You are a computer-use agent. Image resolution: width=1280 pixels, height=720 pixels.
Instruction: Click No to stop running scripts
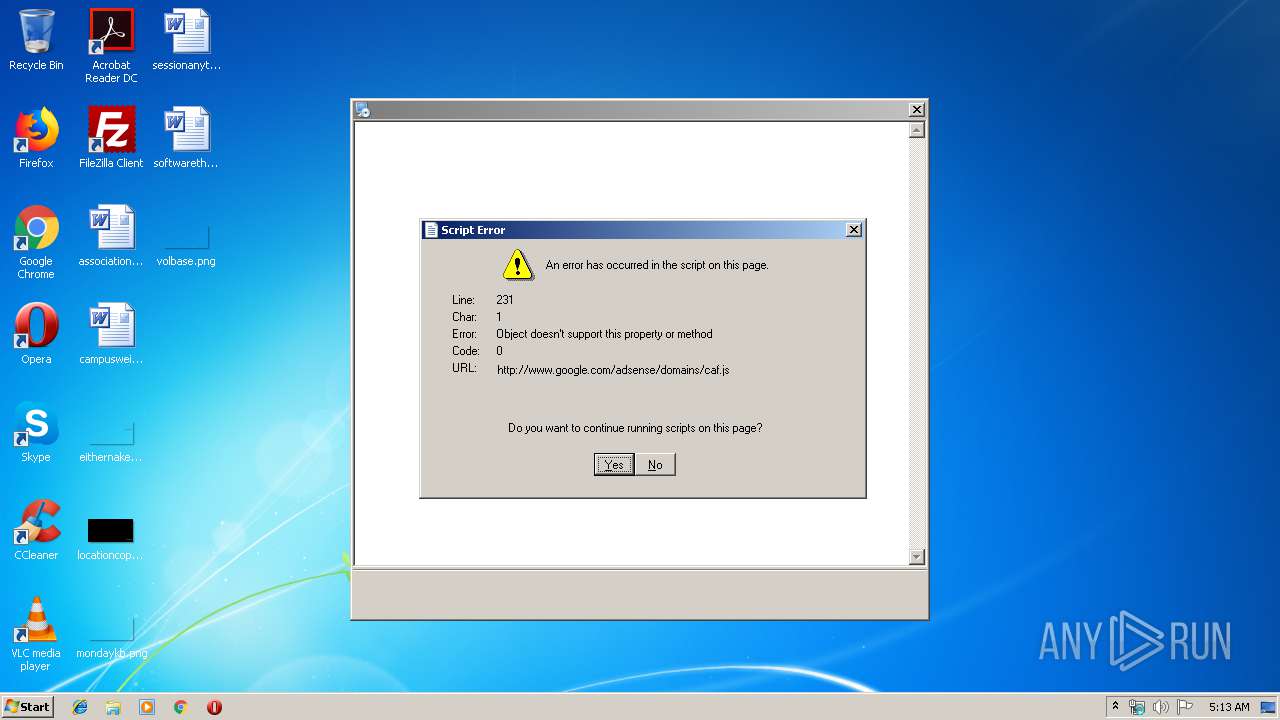pyautogui.click(x=655, y=465)
